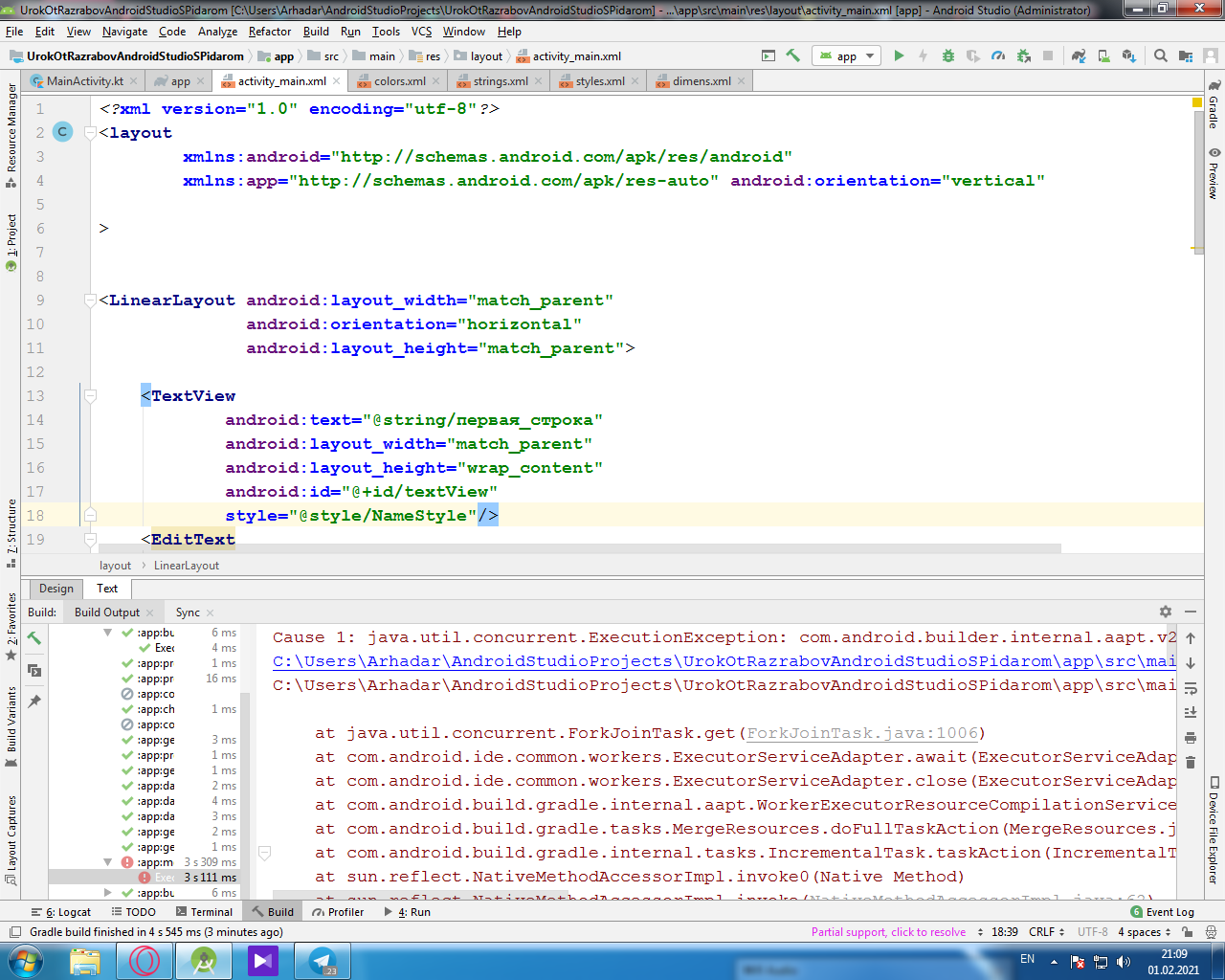Toggle soft-wrap icon in build console
Screen dimensions: 1225x980
[x=1191, y=688]
